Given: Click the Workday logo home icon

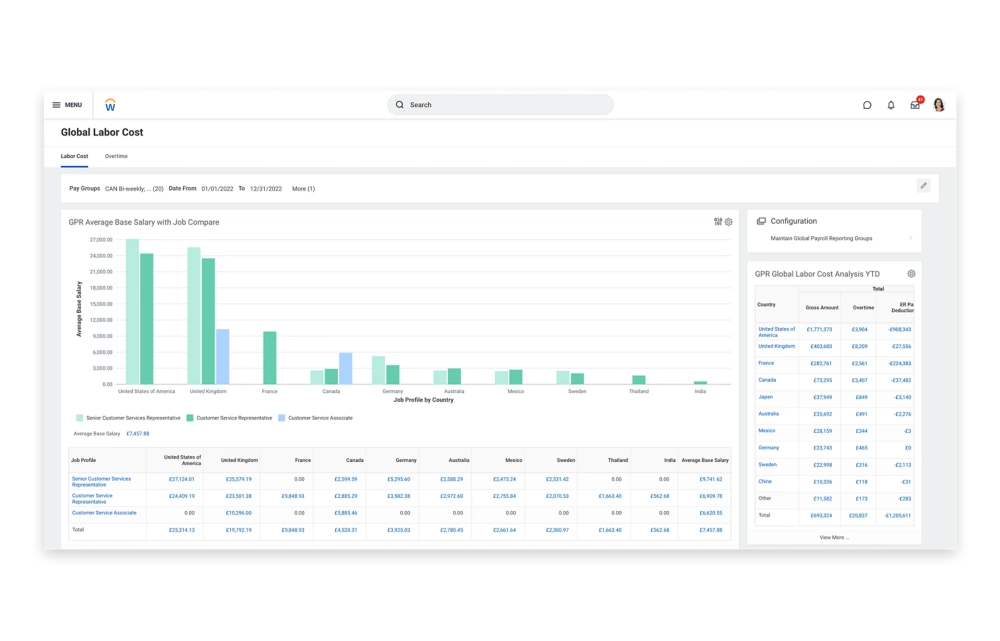Looking at the screenshot, I should (x=110, y=105).
